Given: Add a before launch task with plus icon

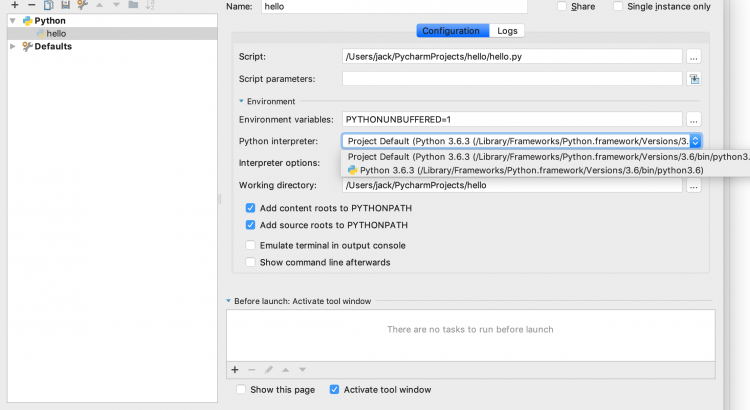Looking at the screenshot, I should pos(235,369).
